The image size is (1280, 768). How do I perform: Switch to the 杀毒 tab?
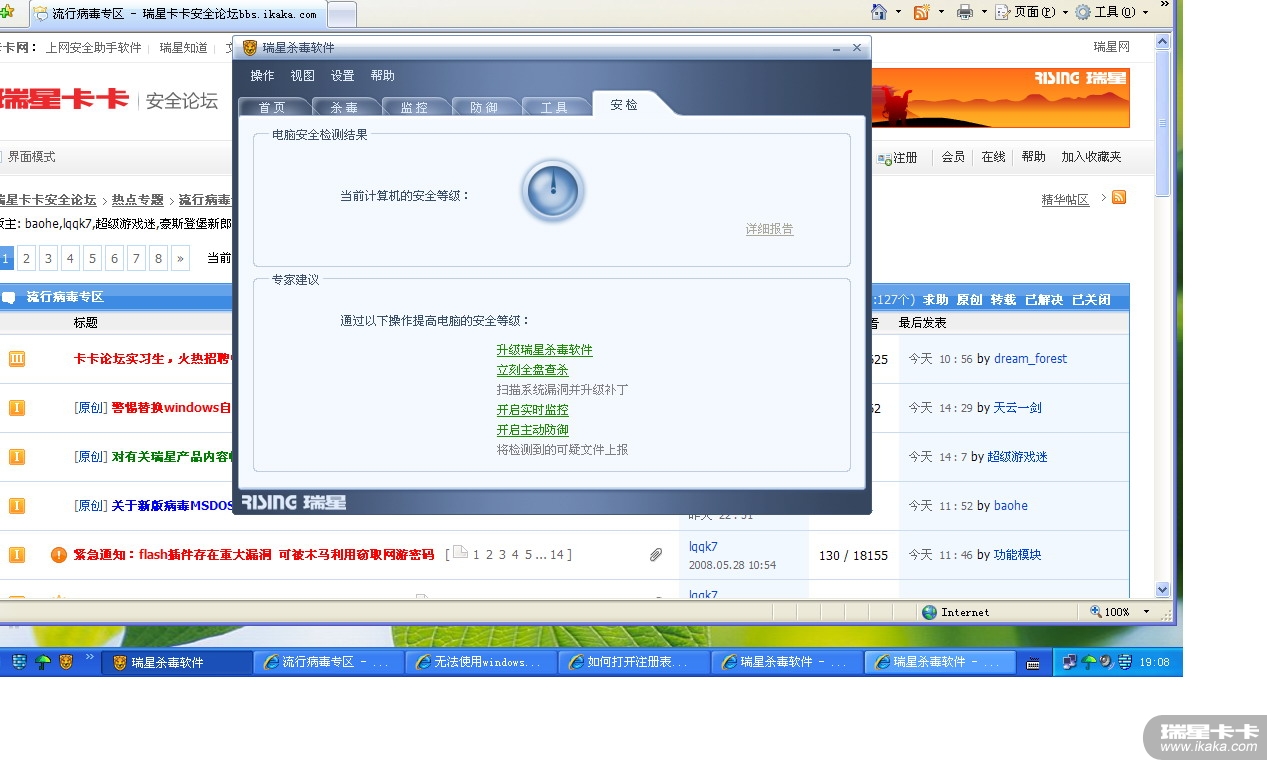click(x=344, y=107)
